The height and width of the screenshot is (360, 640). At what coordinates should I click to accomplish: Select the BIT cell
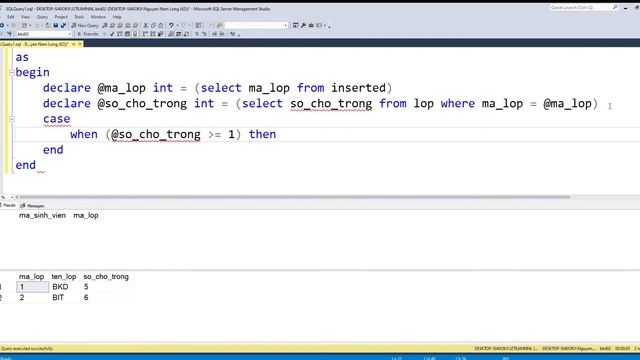point(65,298)
